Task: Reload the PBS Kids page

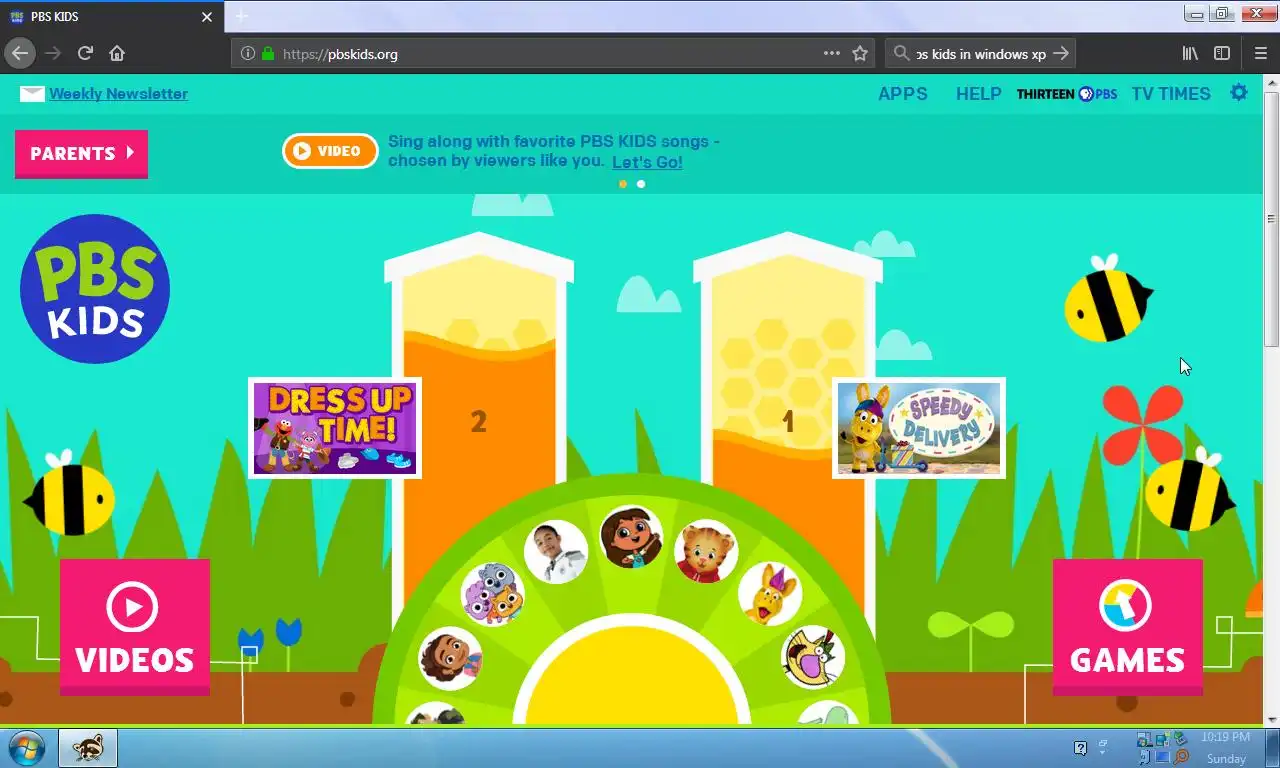Action: tap(85, 53)
